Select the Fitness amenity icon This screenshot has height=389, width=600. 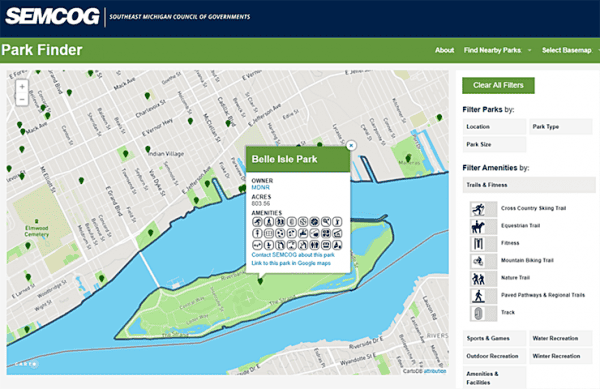tap(478, 244)
